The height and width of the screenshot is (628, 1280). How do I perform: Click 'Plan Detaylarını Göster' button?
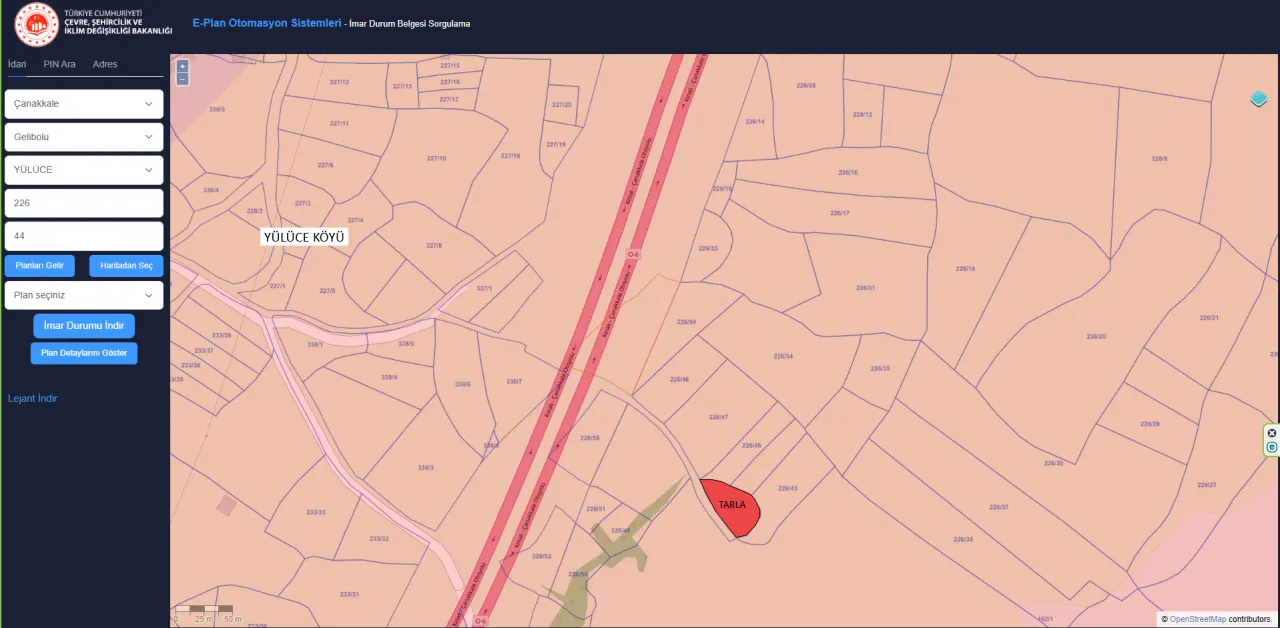coord(84,353)
